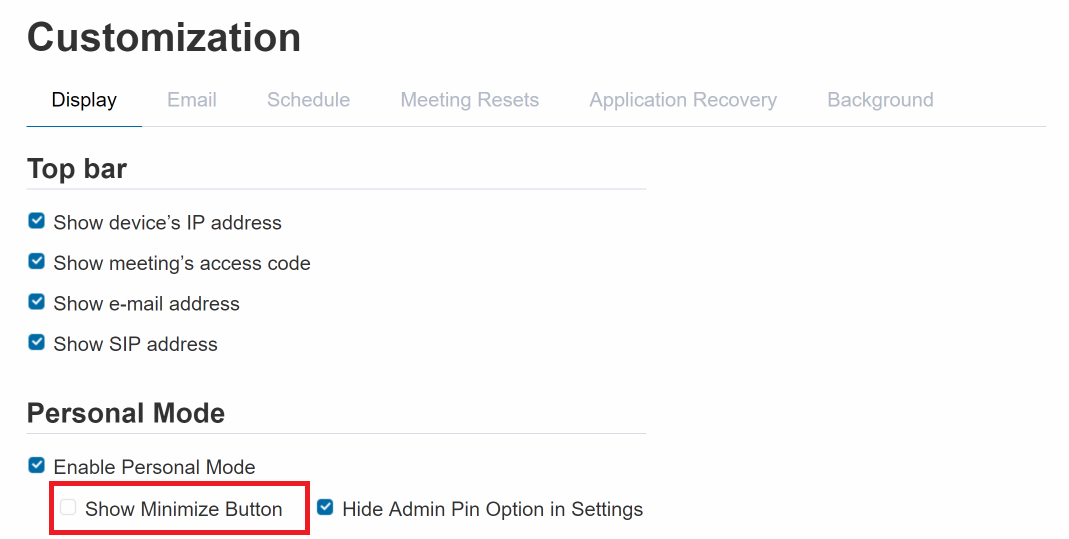This screenshot has height=539, width=1069.
Task: Tick the Show Minimize Button checkbox
Action: (x=68, y=508)
